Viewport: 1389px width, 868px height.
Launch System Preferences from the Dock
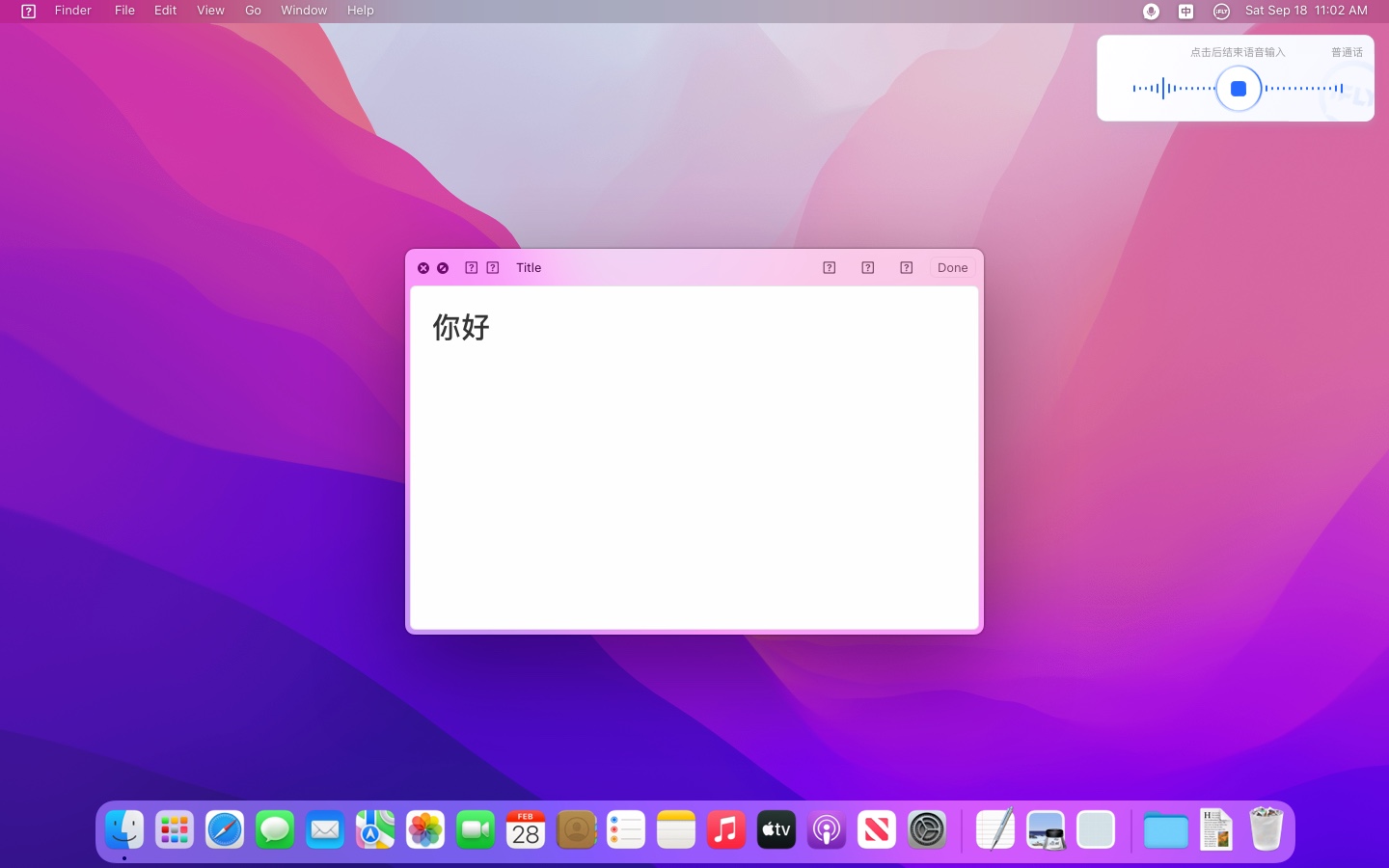(927, 829)
